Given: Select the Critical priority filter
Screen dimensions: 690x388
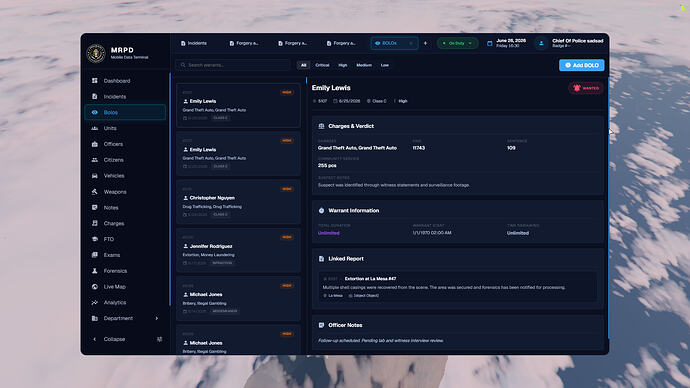Looking at the screenshot, I should 322,65.
